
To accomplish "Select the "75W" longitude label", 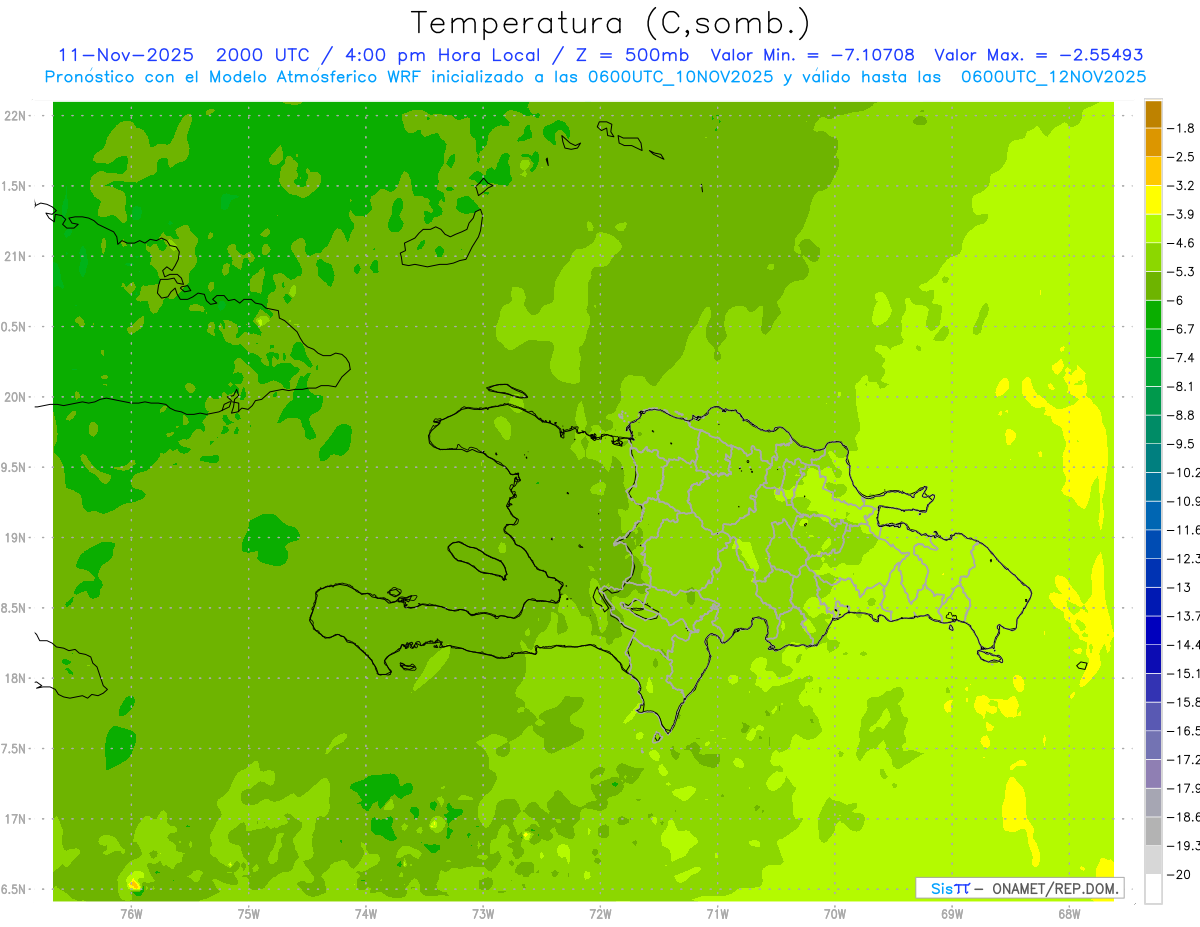I will point(249,912).
